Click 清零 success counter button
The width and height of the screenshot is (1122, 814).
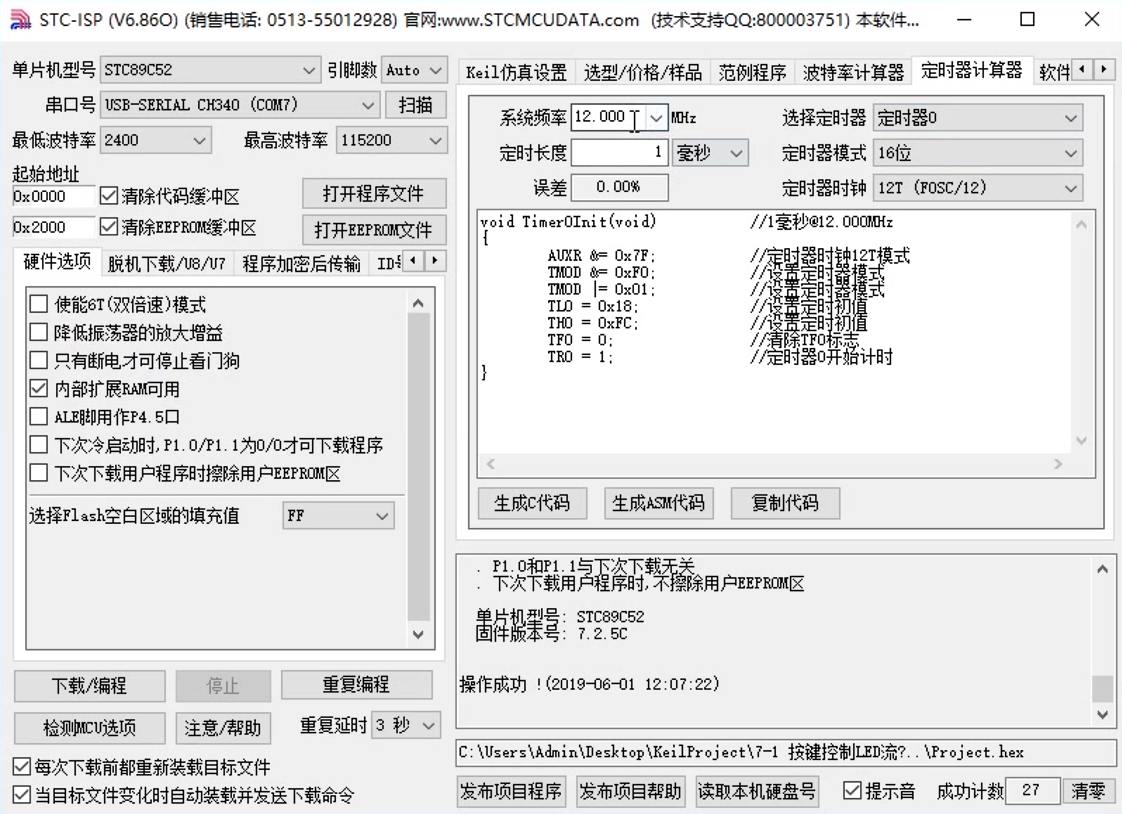pyautogui.click(x=1088, y=791)
